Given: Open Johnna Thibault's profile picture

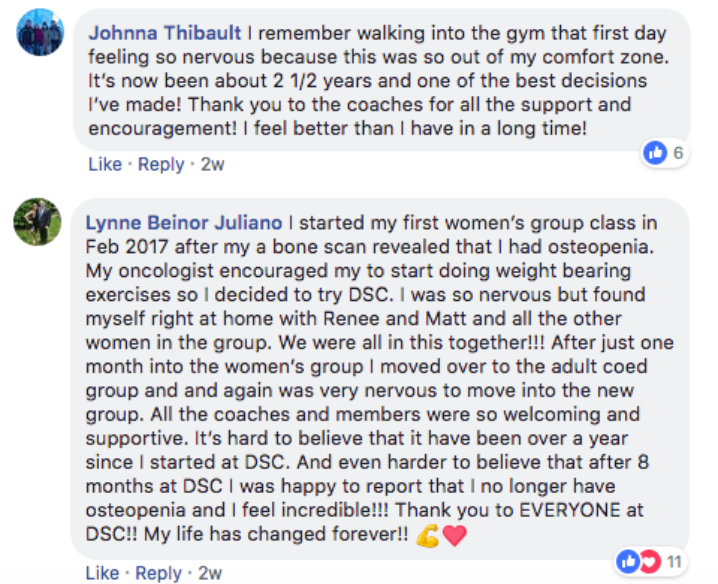Looking at the screenshot, I should point(40,32).
